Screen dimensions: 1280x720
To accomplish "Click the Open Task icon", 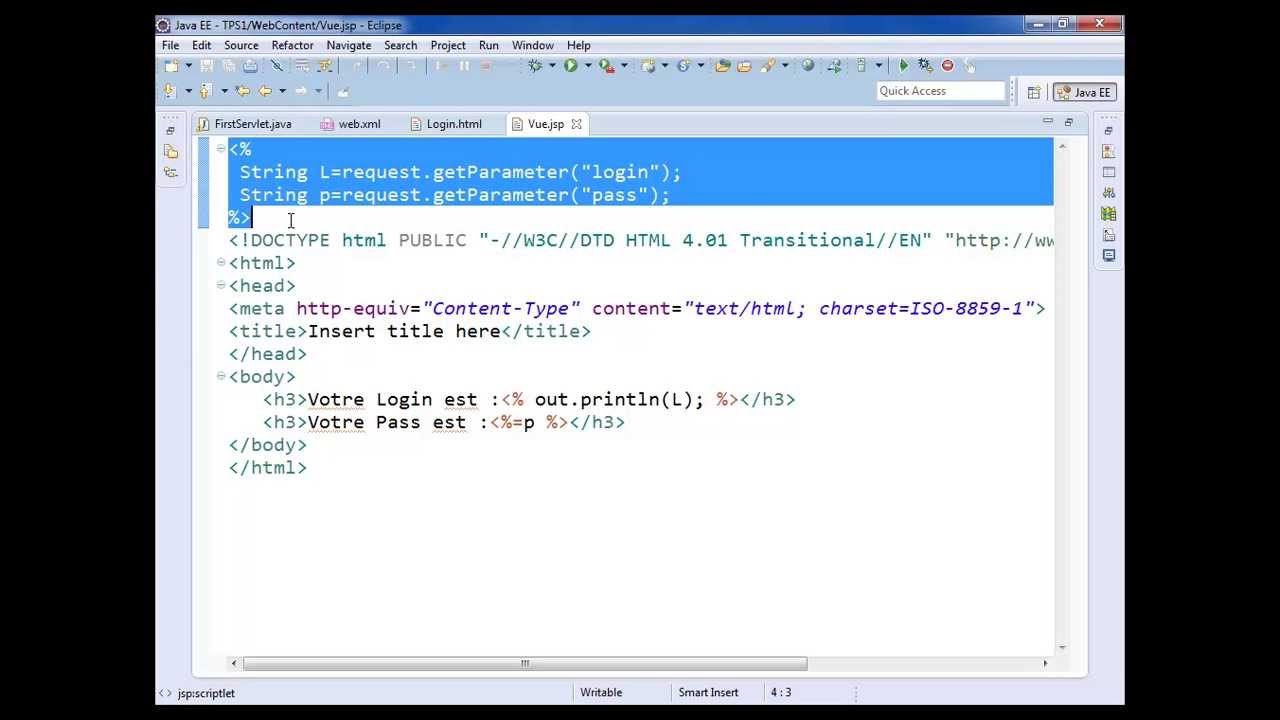I will coord(744,66).
